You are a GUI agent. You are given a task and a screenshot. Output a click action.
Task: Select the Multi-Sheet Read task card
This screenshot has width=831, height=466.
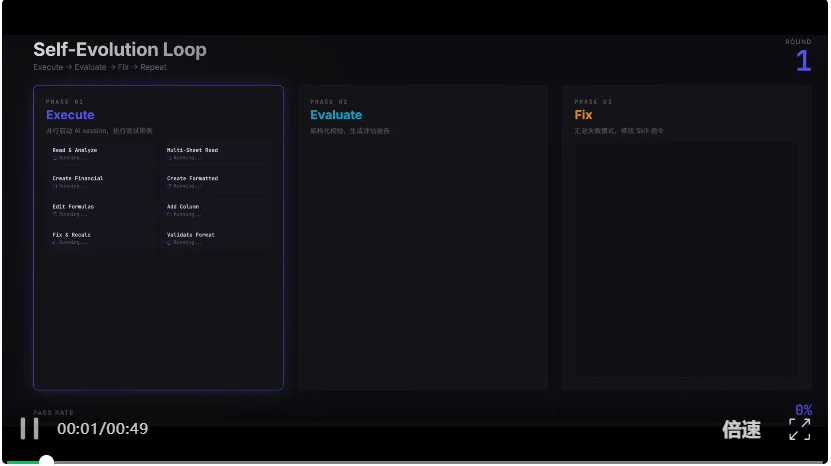[215, 153]
